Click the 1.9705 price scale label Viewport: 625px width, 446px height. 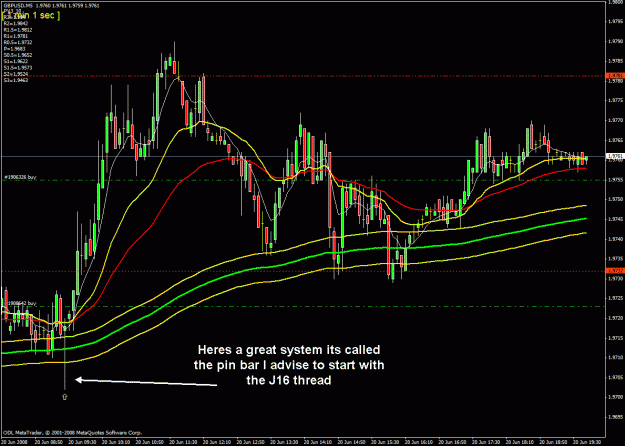click(x=616, y=377)
